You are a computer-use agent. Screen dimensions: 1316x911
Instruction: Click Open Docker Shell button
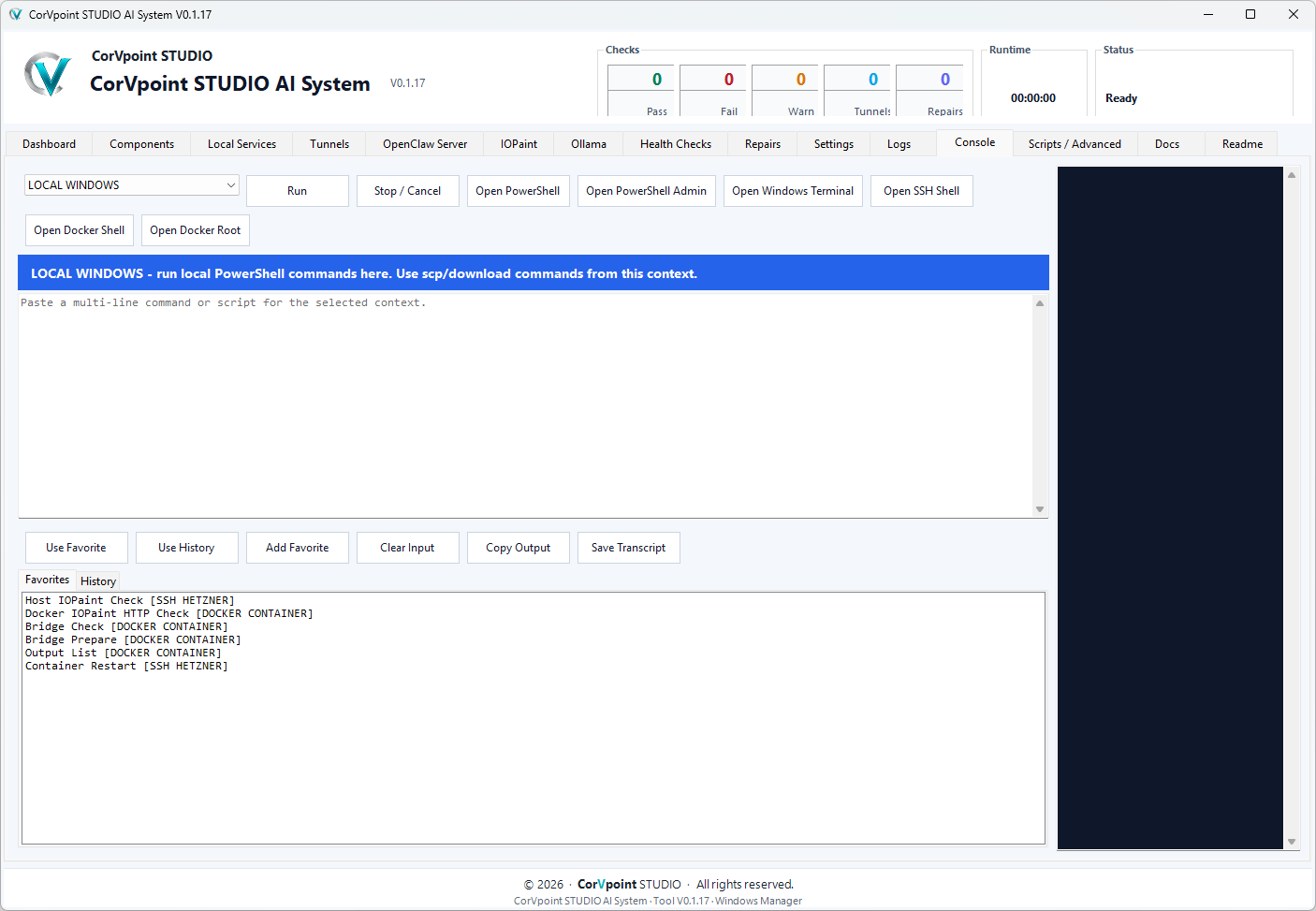tap(80, 230)
